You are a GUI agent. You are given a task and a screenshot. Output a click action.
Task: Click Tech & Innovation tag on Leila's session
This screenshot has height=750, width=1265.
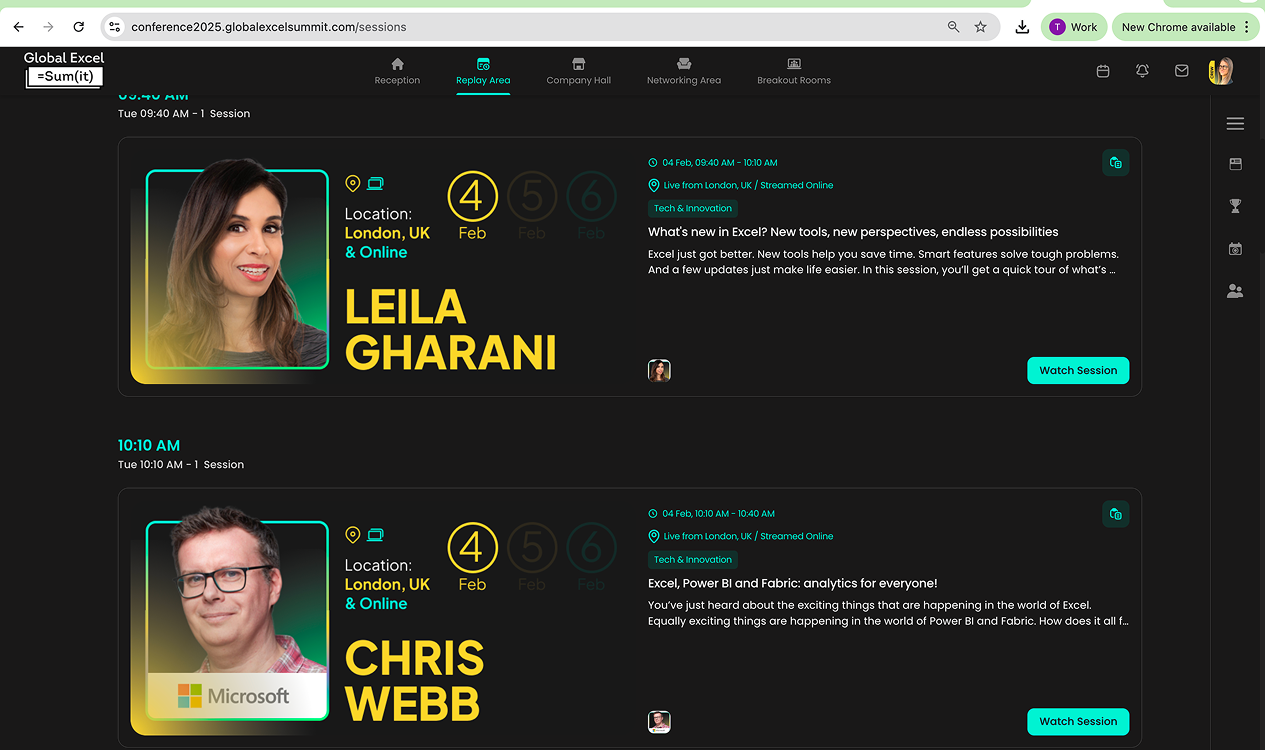pos(693,208)
